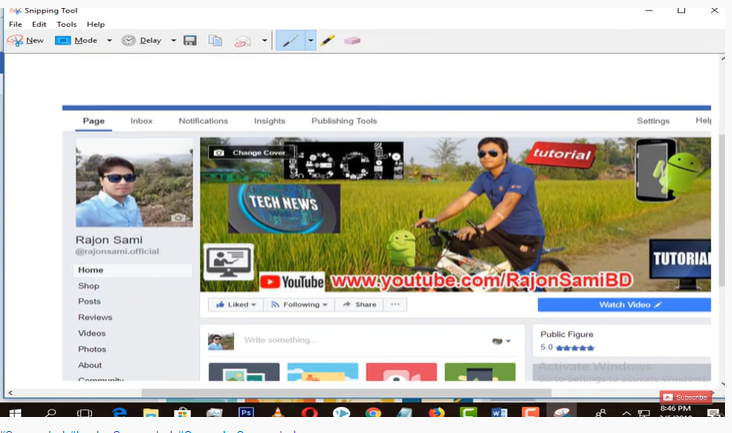Click the Rajon Sami page name
Viewport: 732px width, 433px height.
[x=109, y=240]
